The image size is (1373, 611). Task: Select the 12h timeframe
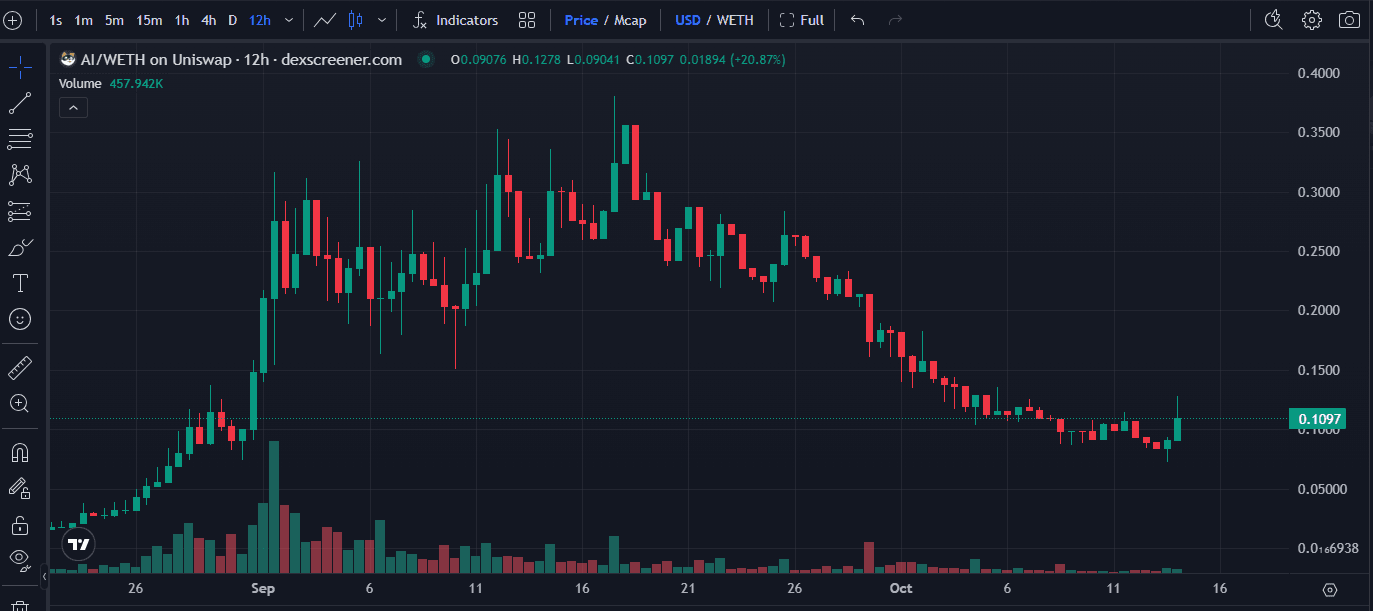point(260,20)
